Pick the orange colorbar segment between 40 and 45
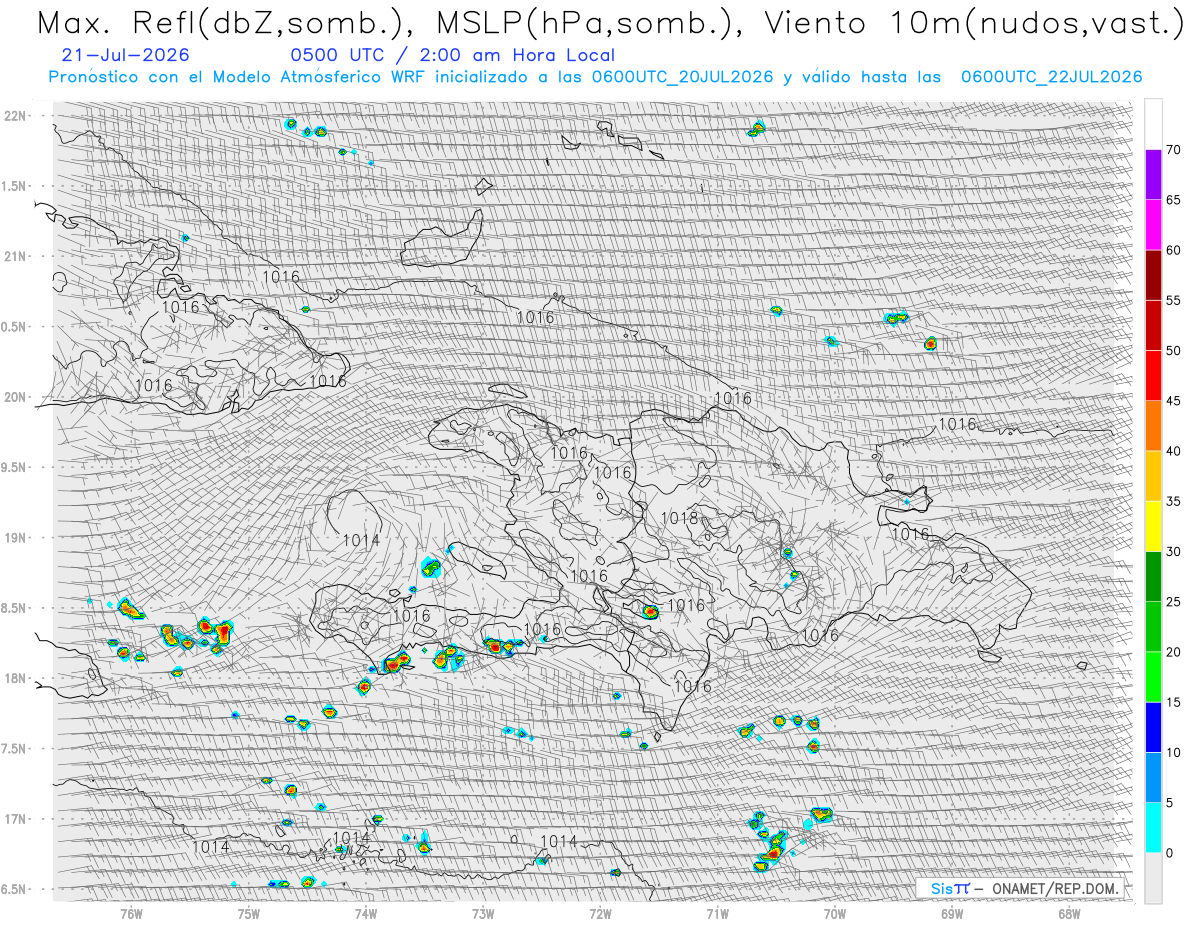Viewport: 1200px width, 927px height. (x=1153, y=426)
